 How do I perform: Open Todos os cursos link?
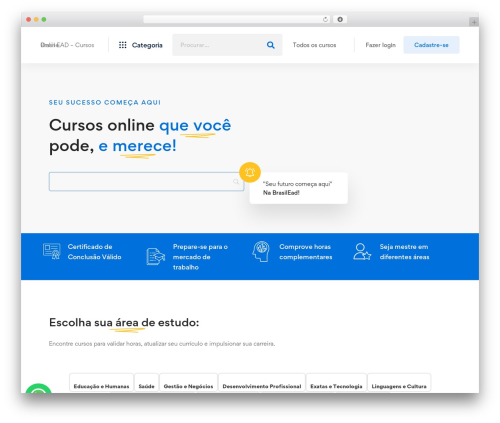tap(314, 45)
